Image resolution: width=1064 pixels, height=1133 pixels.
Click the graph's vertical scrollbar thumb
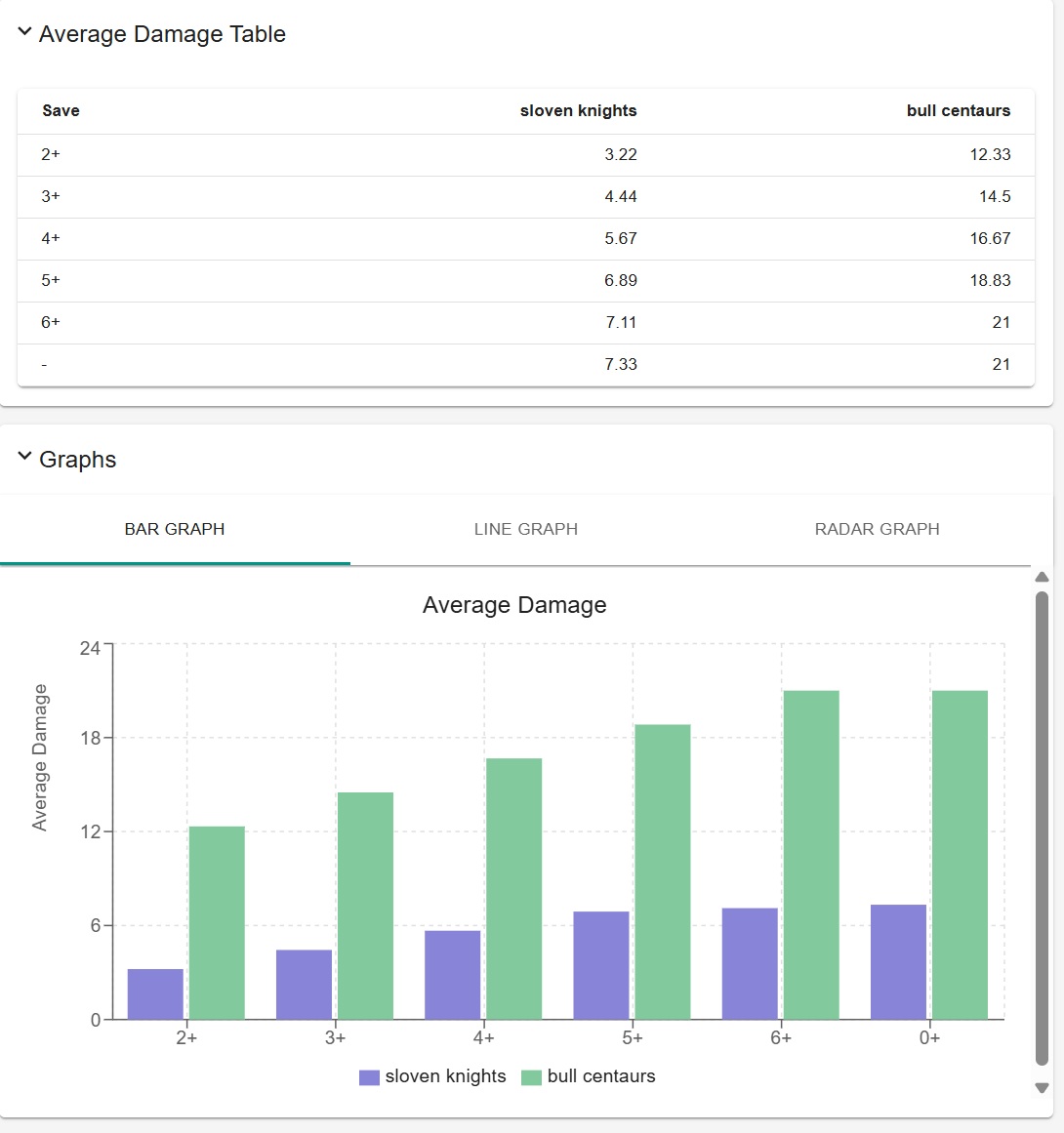1042,829
